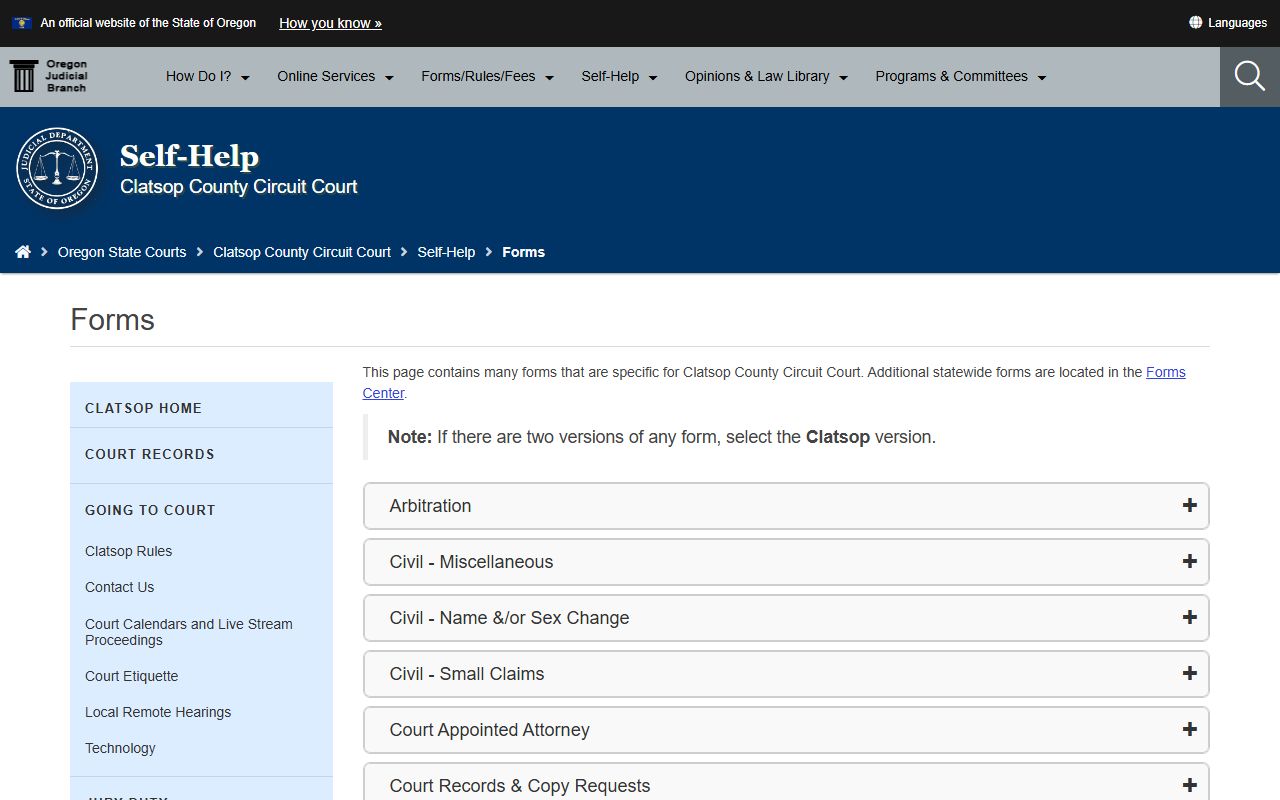Expand the Arbitration forms section
The image size is (1280, 800).
click(x=786, y=506)
